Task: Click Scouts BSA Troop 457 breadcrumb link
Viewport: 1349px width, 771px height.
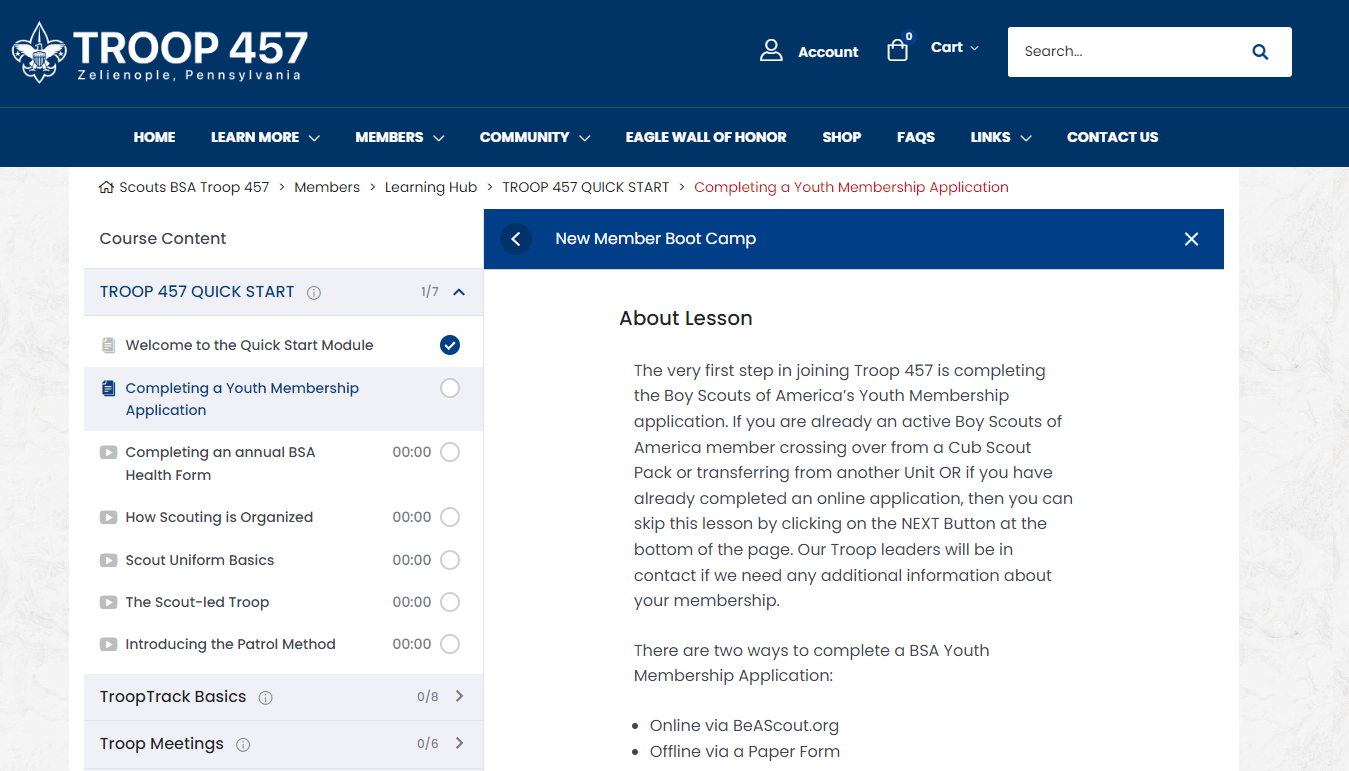Action: [x=194, y=187]
